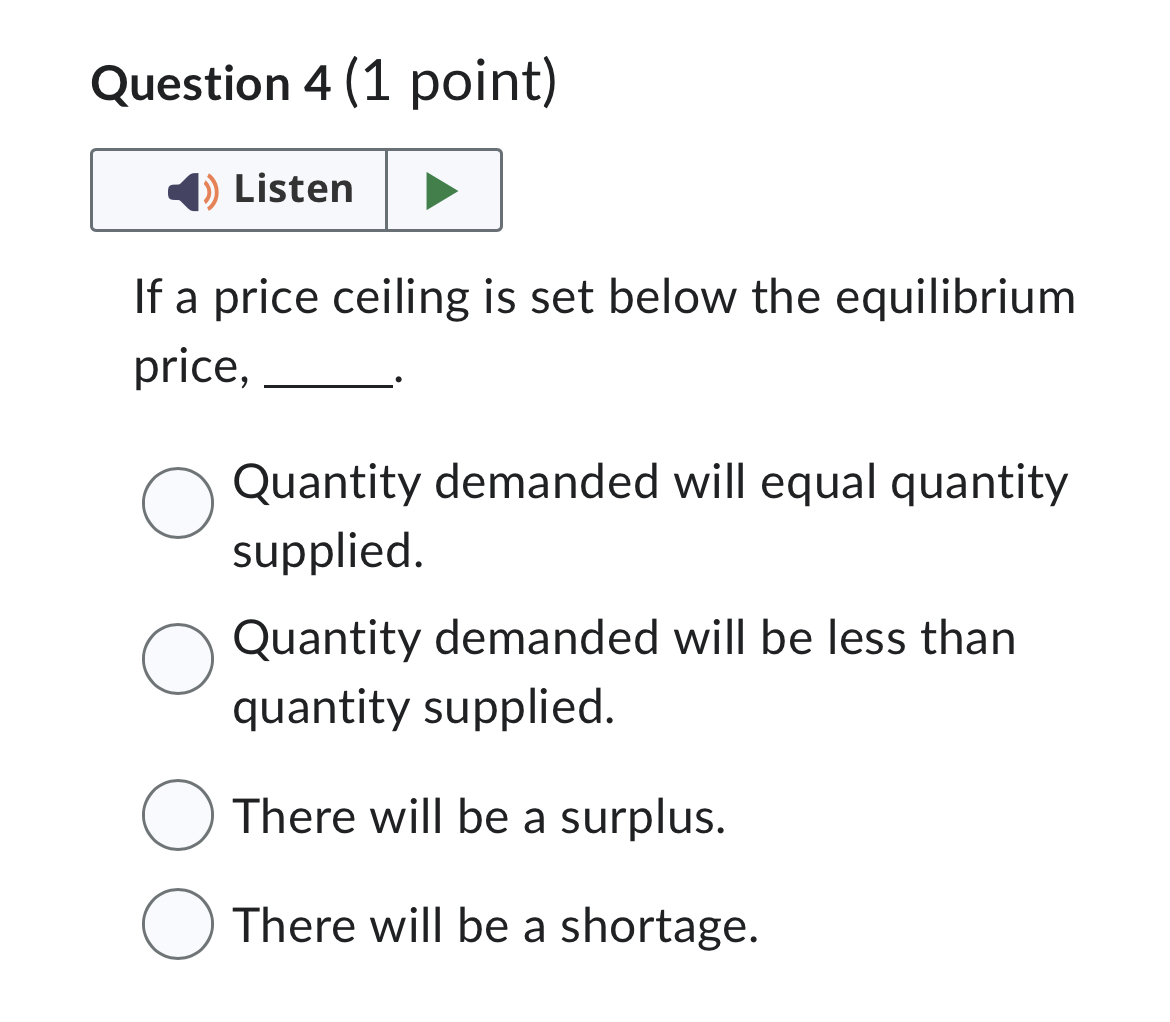Click the speaker icon on the Listen button
The image size is (1170, 1022).
[185, 190]
